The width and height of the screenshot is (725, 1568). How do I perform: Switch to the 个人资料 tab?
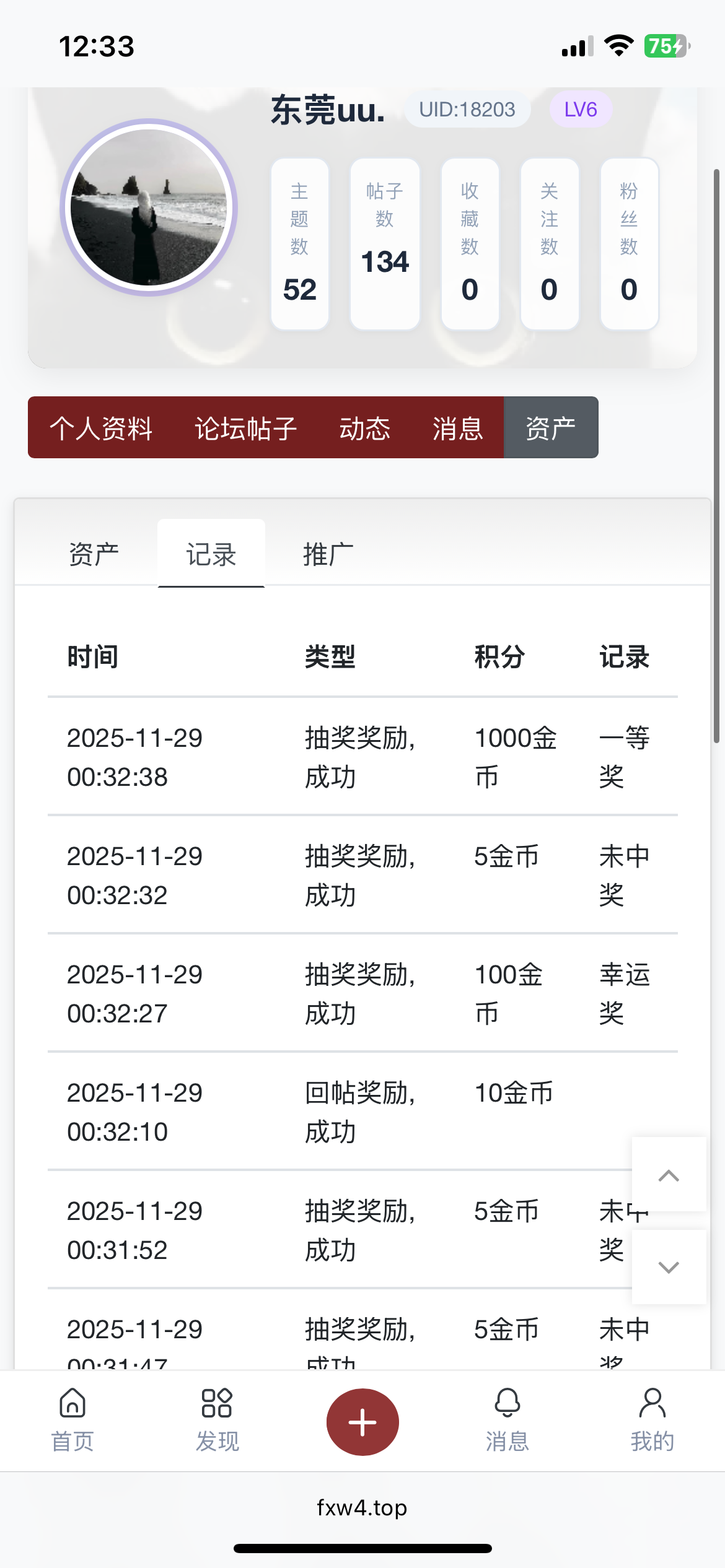101,428
